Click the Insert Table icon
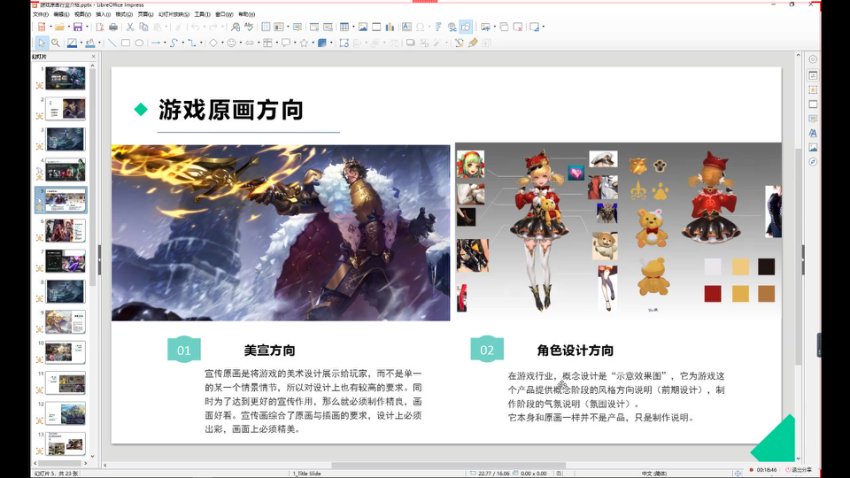Screen dimensions: 850x478 (344, 27)
